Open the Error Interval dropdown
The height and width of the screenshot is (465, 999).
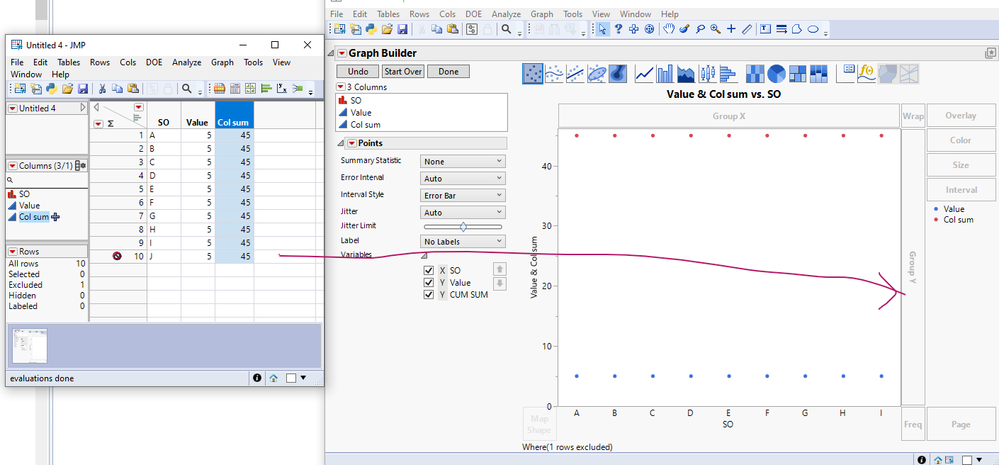tap(463, 179)
